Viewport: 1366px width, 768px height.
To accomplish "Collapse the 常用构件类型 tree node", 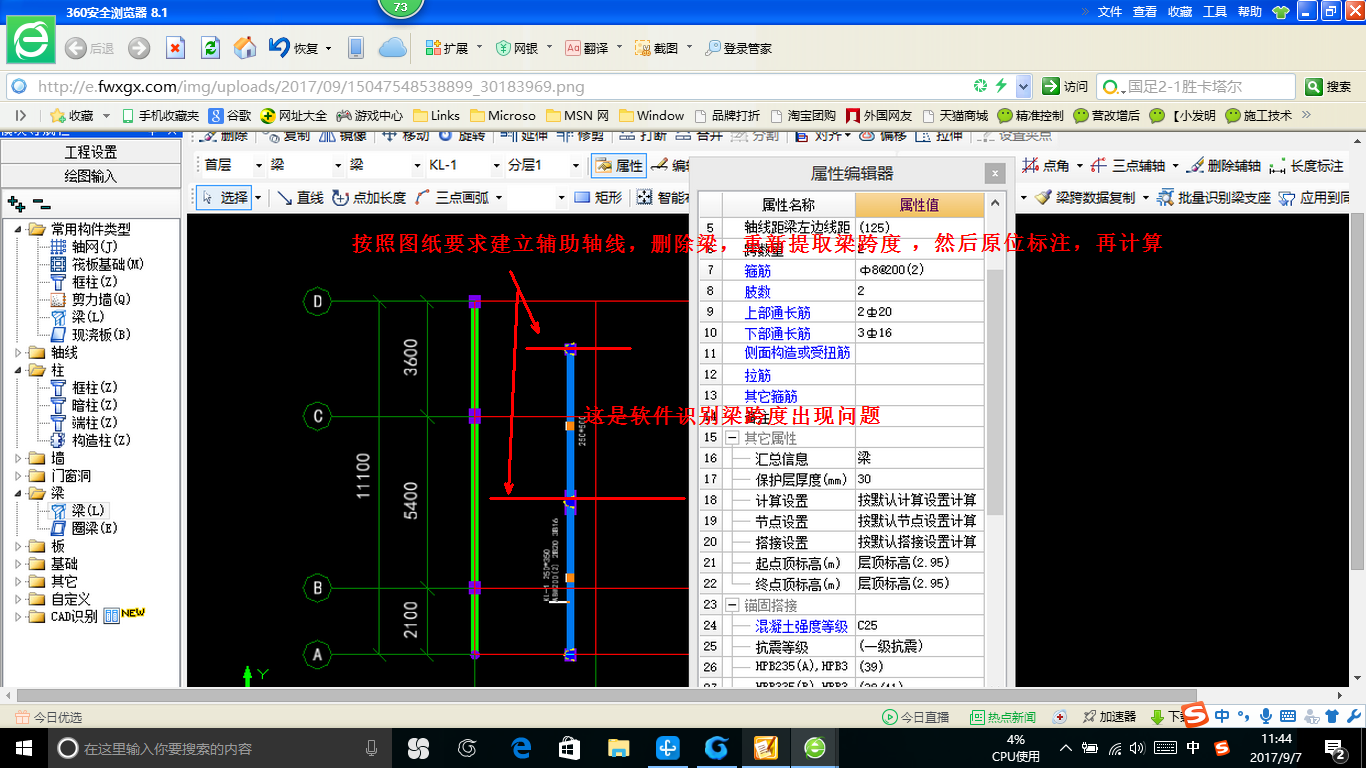I will pos(19,229).
